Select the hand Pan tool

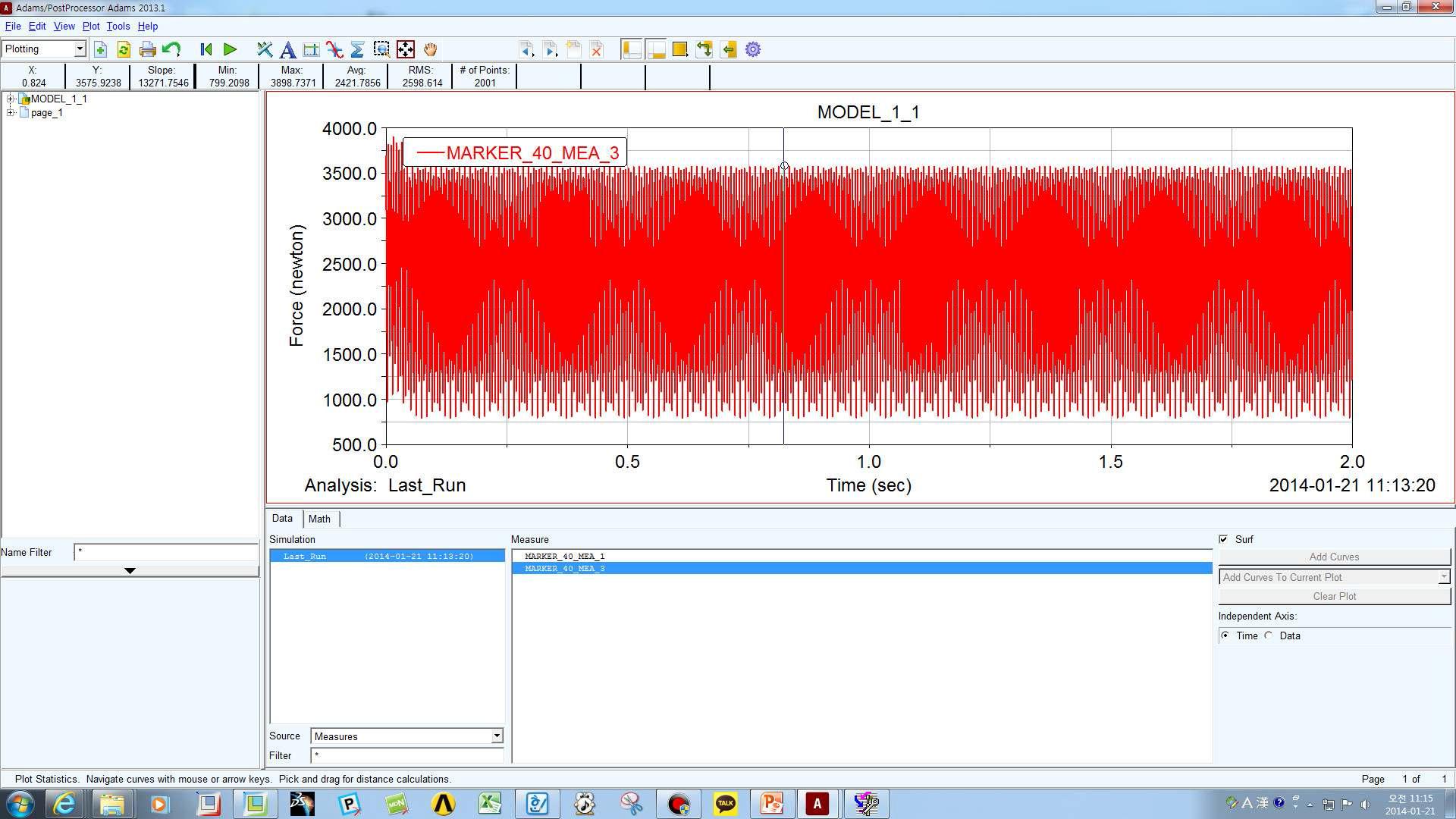point(430,50)
